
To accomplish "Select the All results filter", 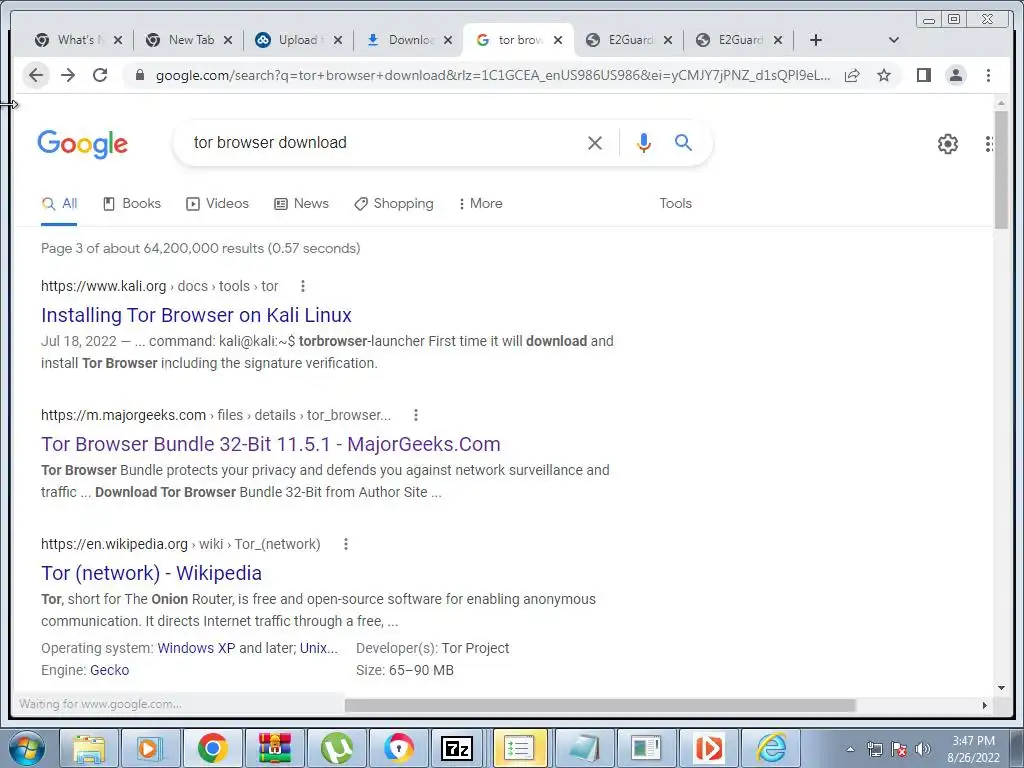I will coord(59,204).
